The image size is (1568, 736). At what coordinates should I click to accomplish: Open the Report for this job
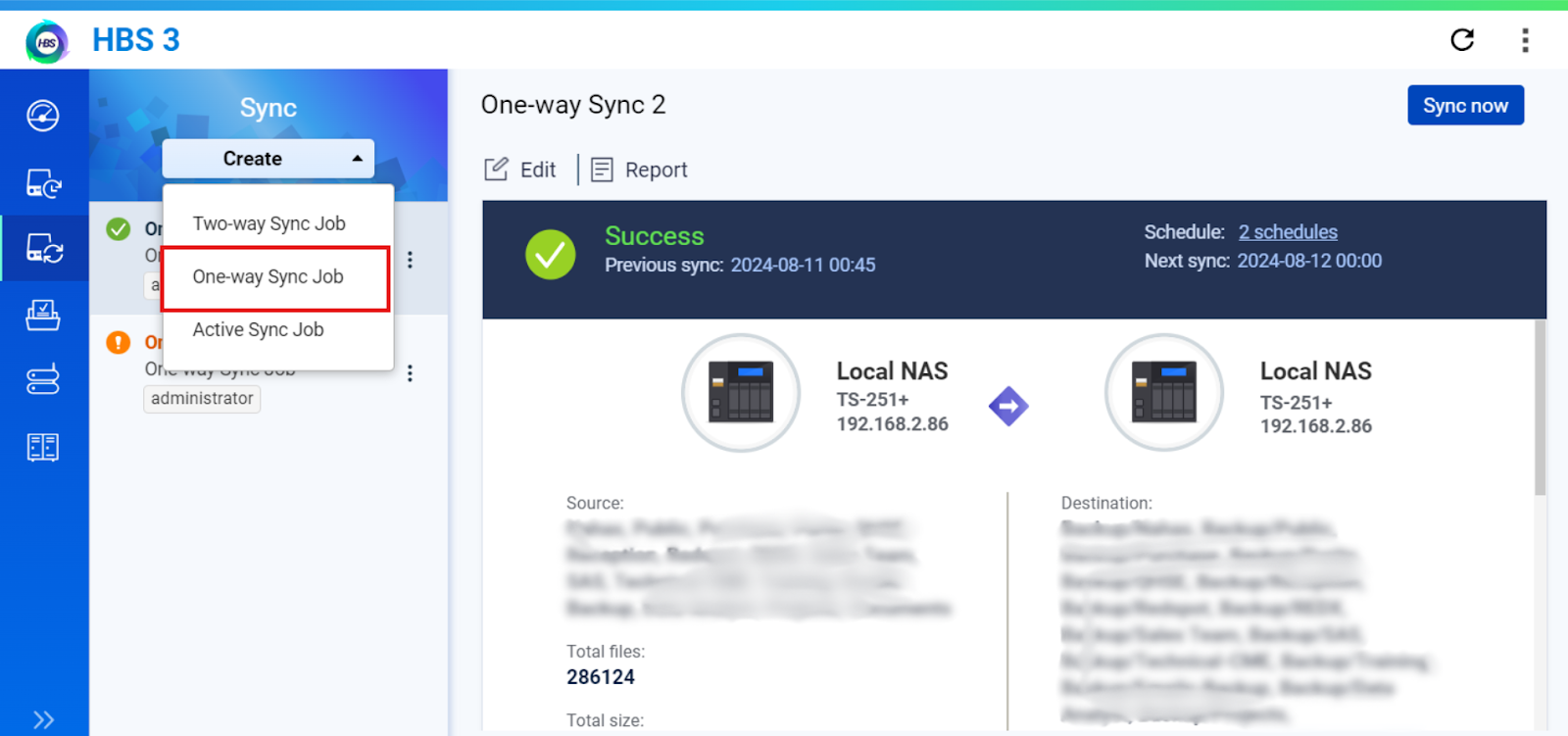coord(639,170)
